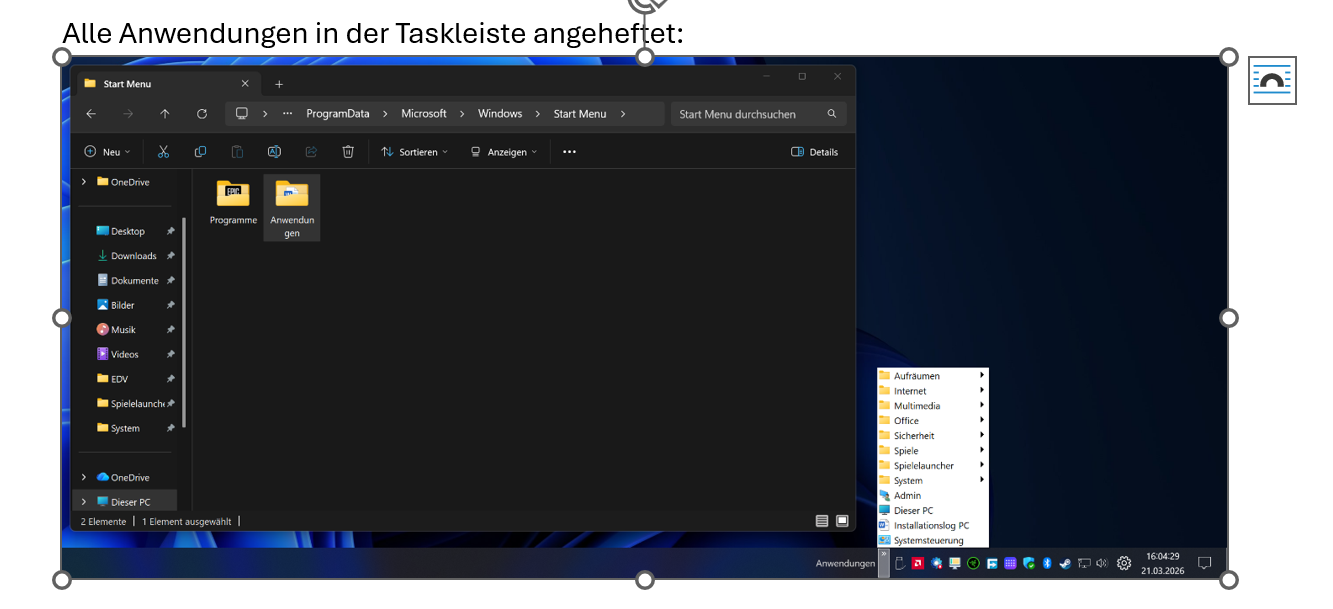Go up one folder level in Explorer
This screenshot has height=609, width=1333.
pyautogui.click(x=165, y=114)
